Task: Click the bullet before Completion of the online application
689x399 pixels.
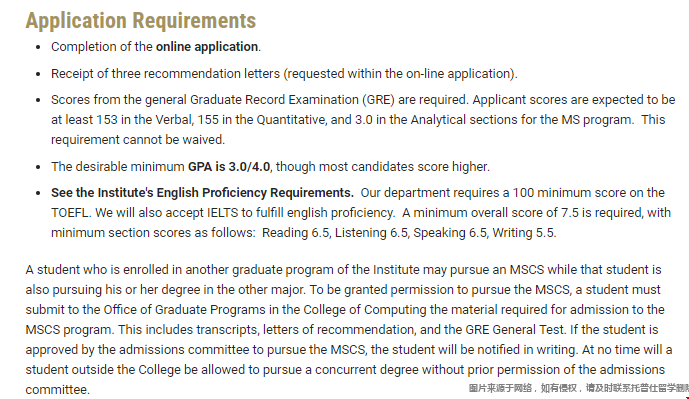Action: coord(38,47)
